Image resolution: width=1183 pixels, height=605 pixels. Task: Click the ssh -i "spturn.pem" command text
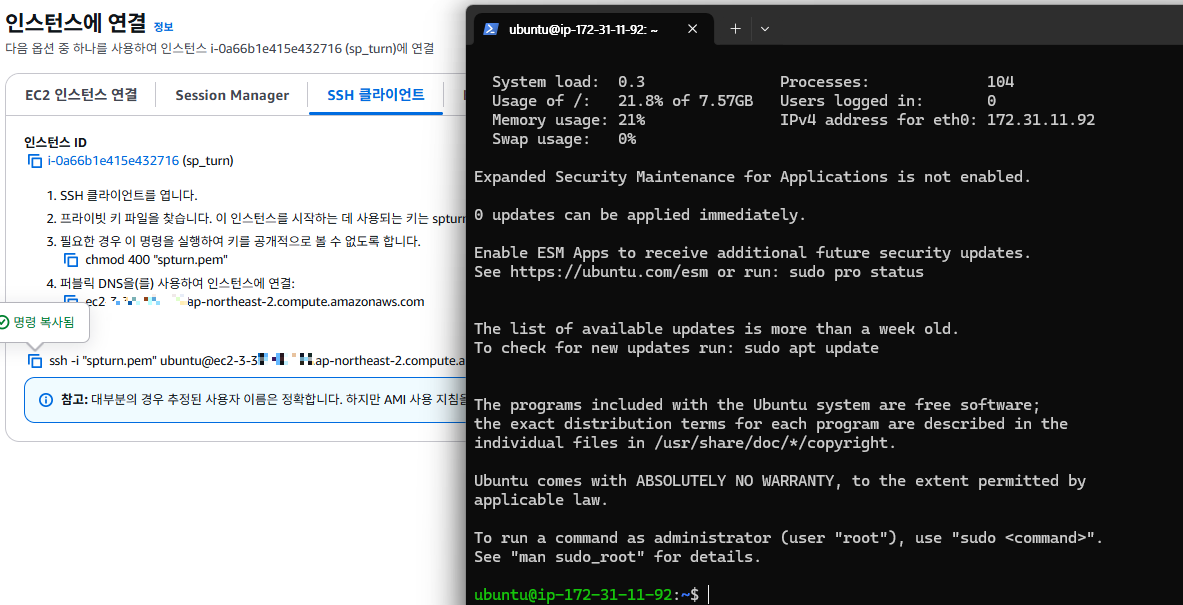coord(257,361)
